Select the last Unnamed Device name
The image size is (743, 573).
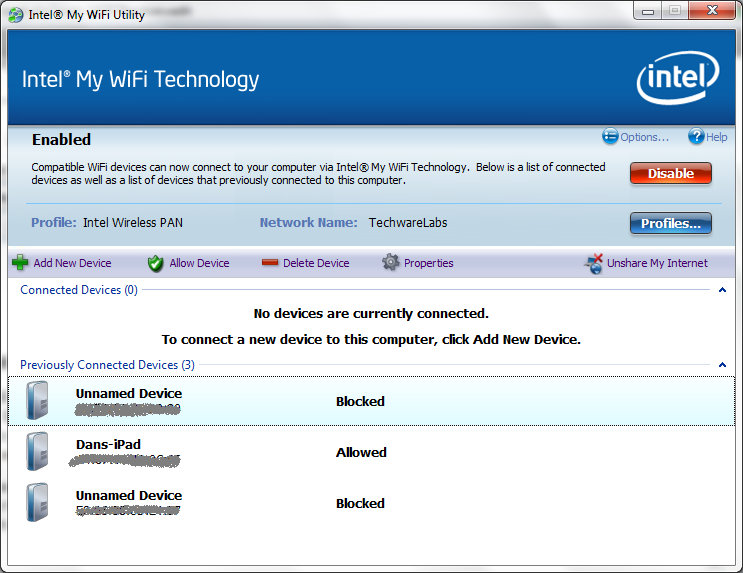129,495
